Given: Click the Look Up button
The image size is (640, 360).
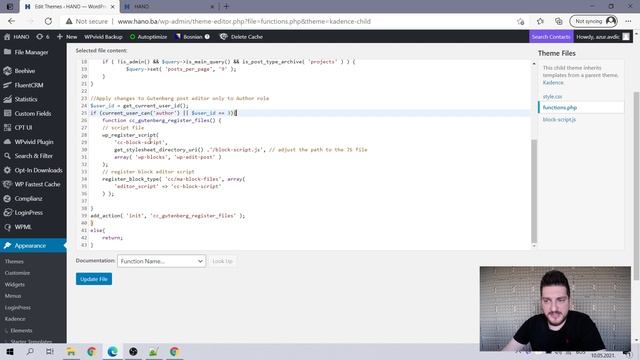Looking at the screenshot, I should pos(222,261).
